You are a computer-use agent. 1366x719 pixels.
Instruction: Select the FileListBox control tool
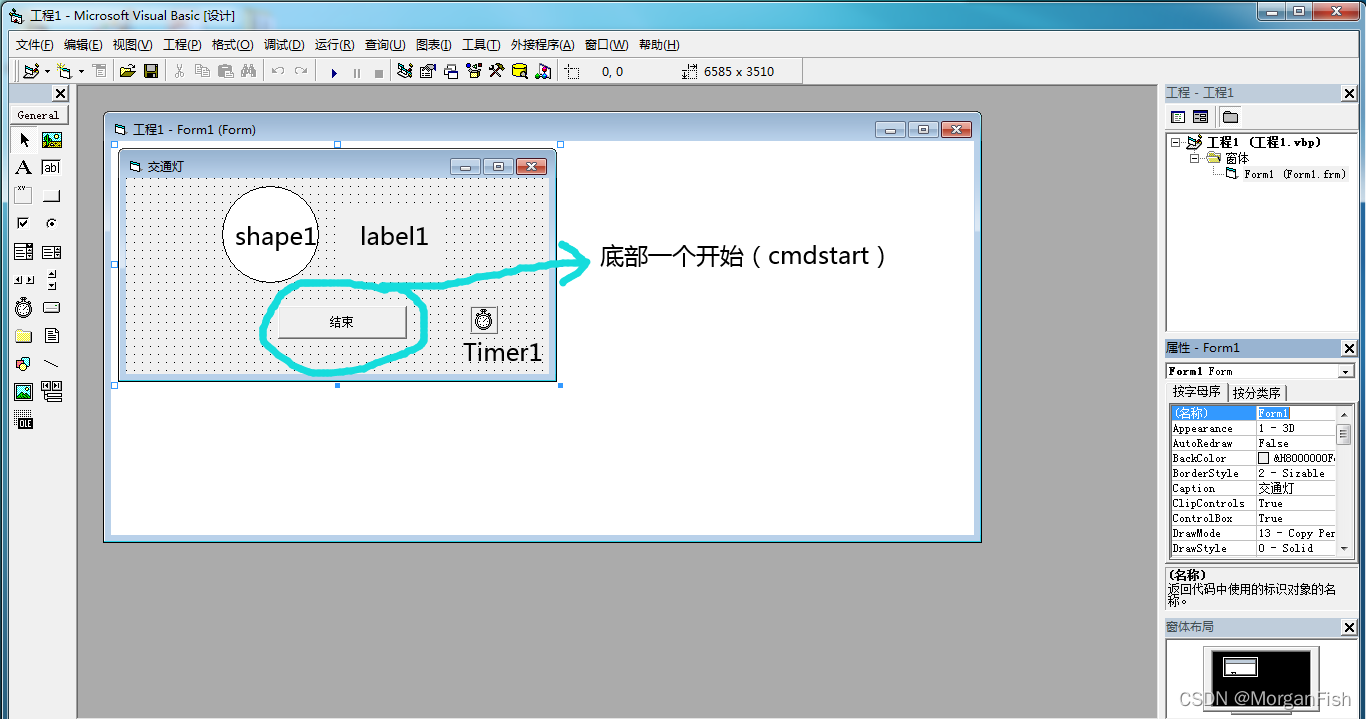pos(52,335)
